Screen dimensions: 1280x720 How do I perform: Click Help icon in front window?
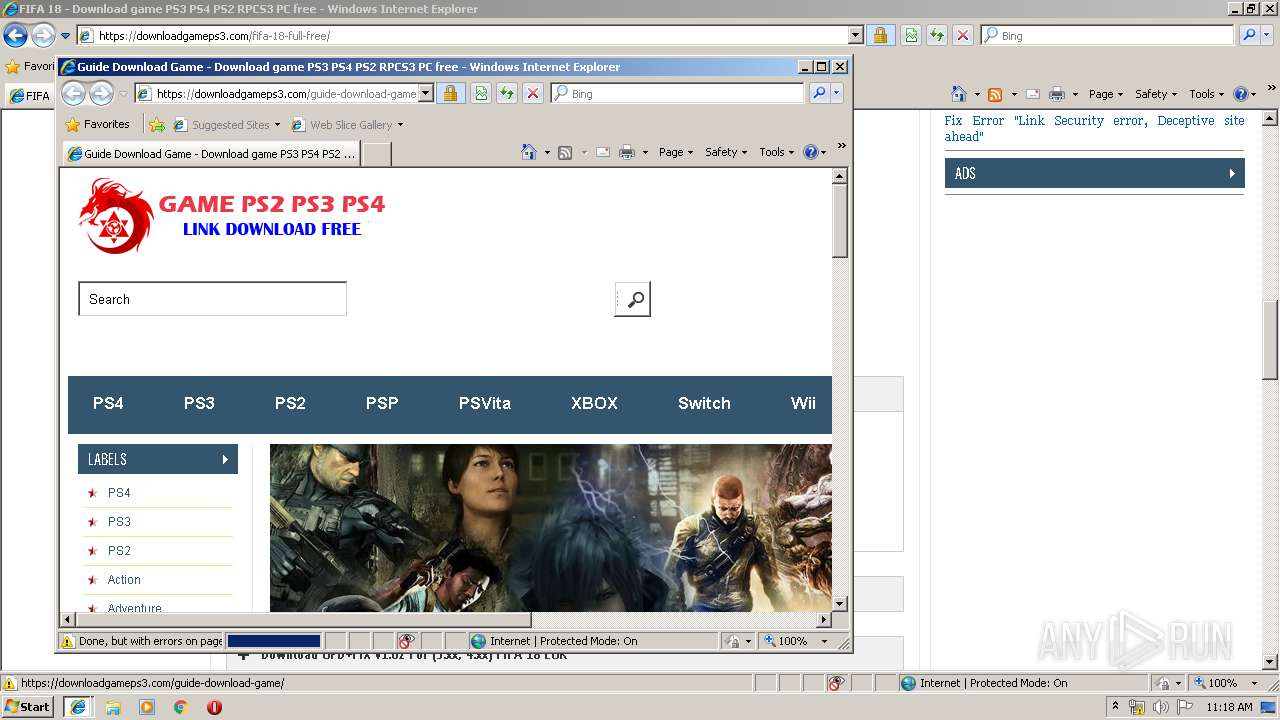[x=810, y=152]
